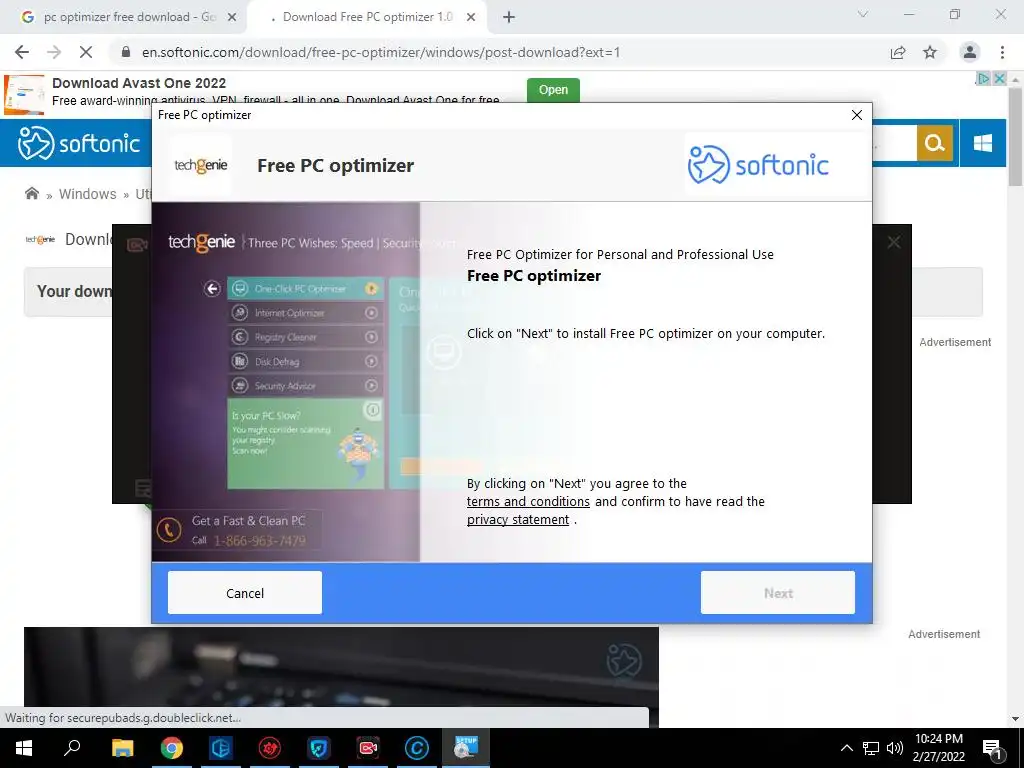The height and width of the screenshot is (768, 1024).
Task: Close the Google search tab
Action: click(232, 18)
